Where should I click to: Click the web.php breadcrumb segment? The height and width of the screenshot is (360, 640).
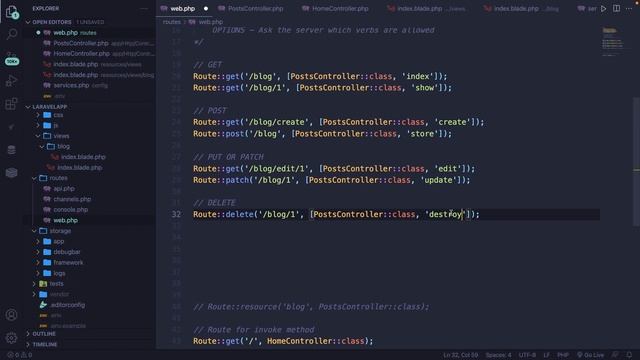(210, 22)
